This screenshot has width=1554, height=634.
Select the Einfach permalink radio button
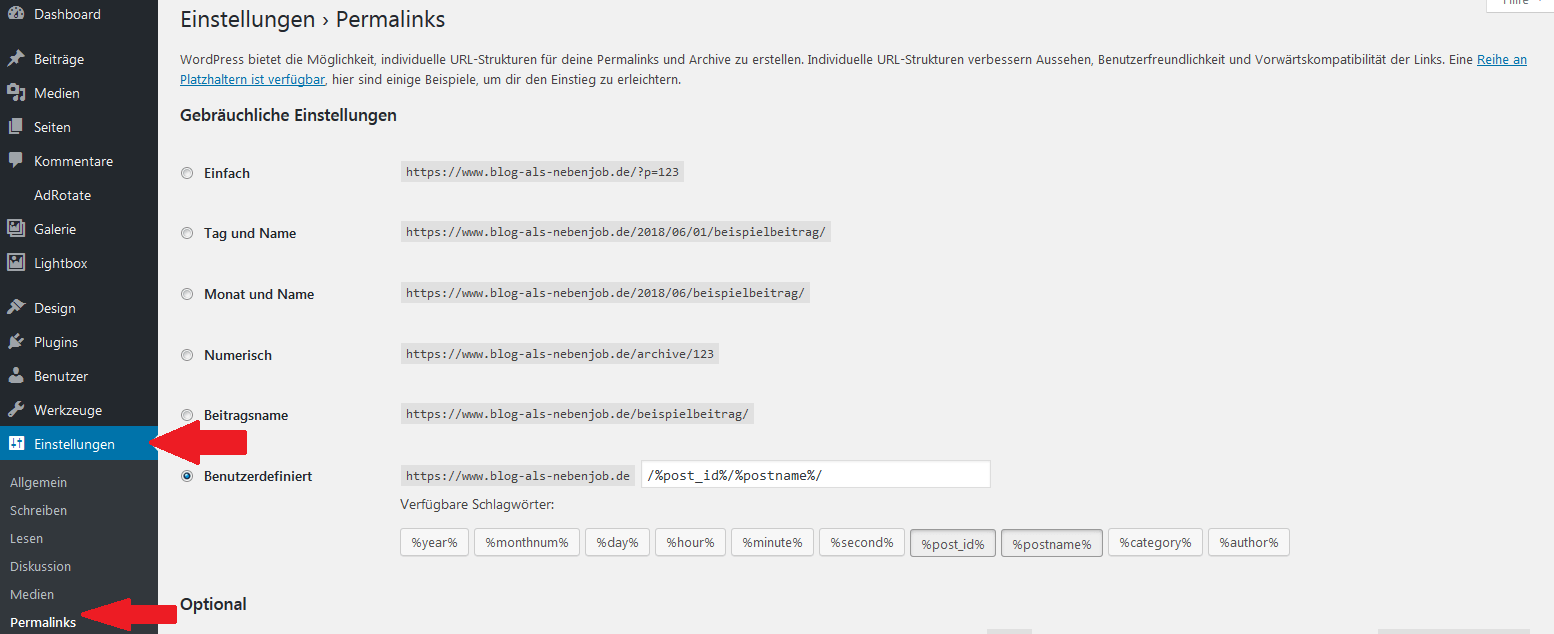point(187,173)
